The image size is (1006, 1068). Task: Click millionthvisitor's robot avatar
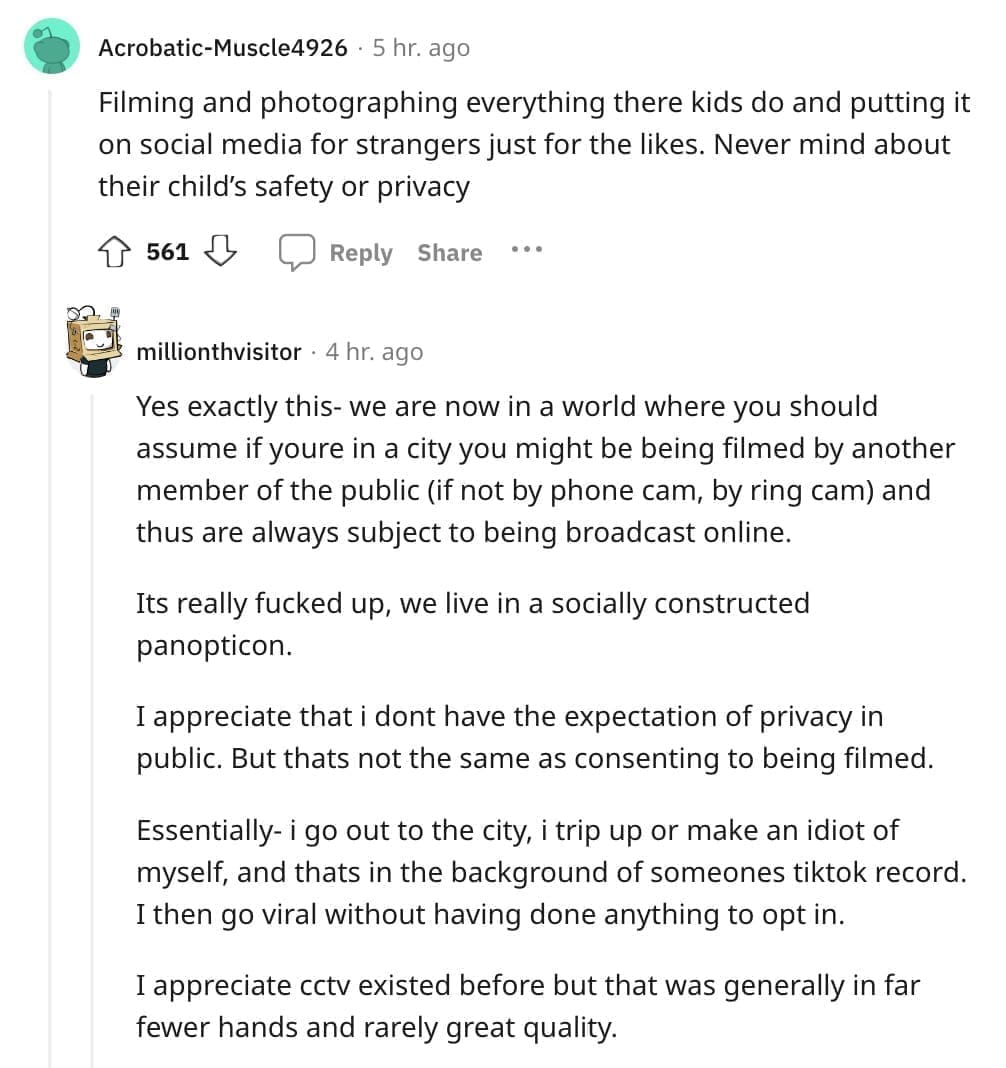92,340
